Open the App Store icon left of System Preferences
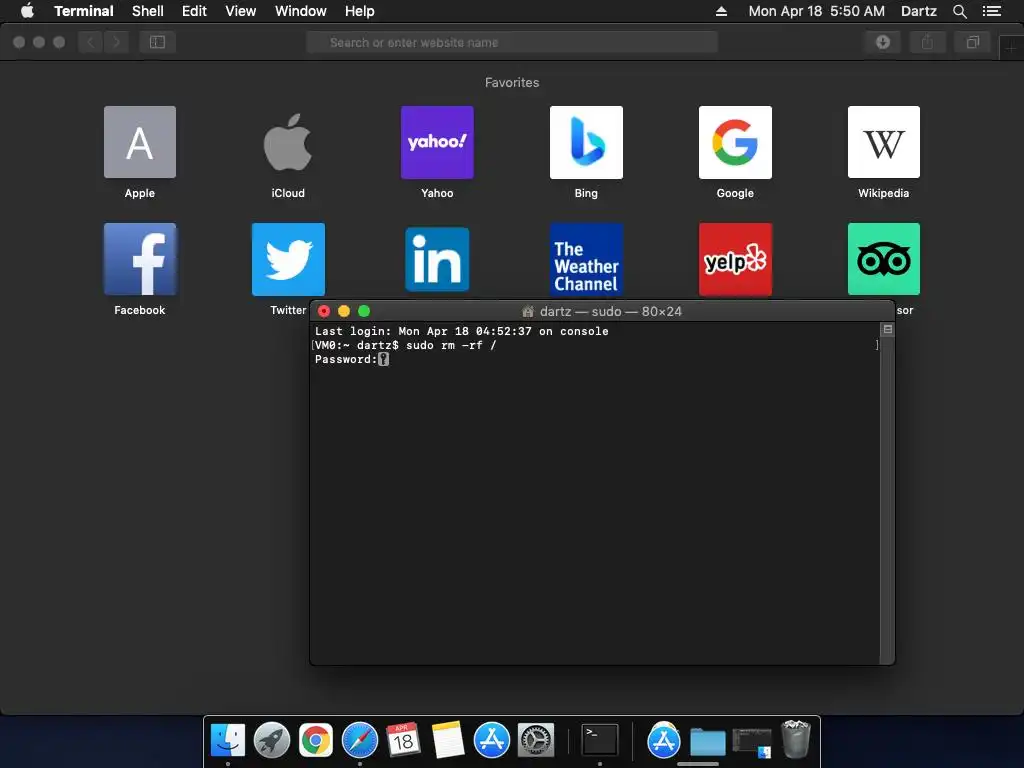Viewport: 1024px width, 768px height. tap(491, 741)
